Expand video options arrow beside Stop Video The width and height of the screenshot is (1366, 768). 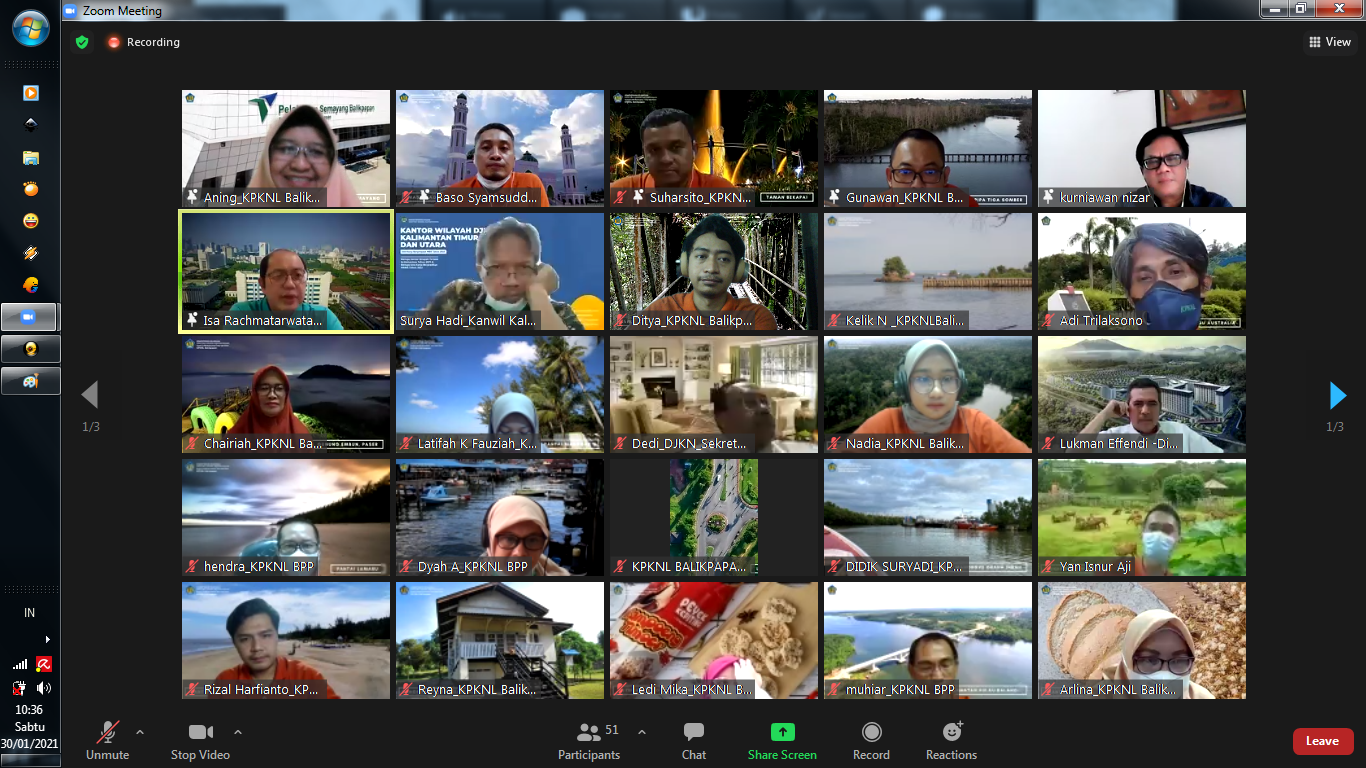(x=238, y=732)
